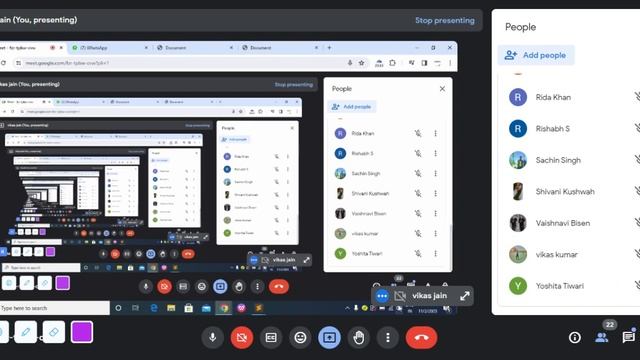Open the browser extensions puzzle icon
The width and height of the screenshot is (640, 360).
tap(392, 63)
